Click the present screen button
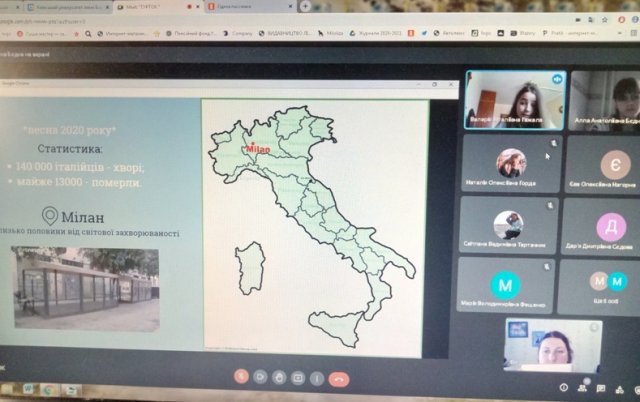Image resolution: width=640 pixels, height=402 pixels. (x=298, y=378)
